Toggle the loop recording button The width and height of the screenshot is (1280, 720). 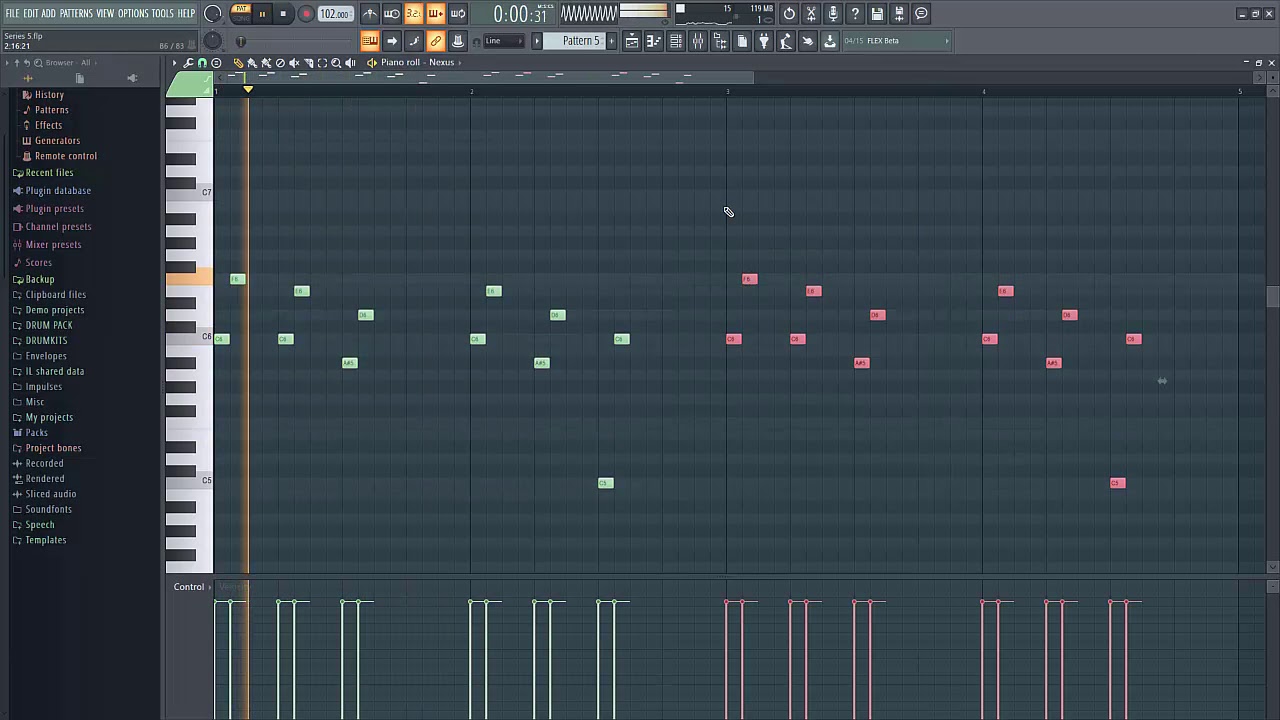click(458, 14)
